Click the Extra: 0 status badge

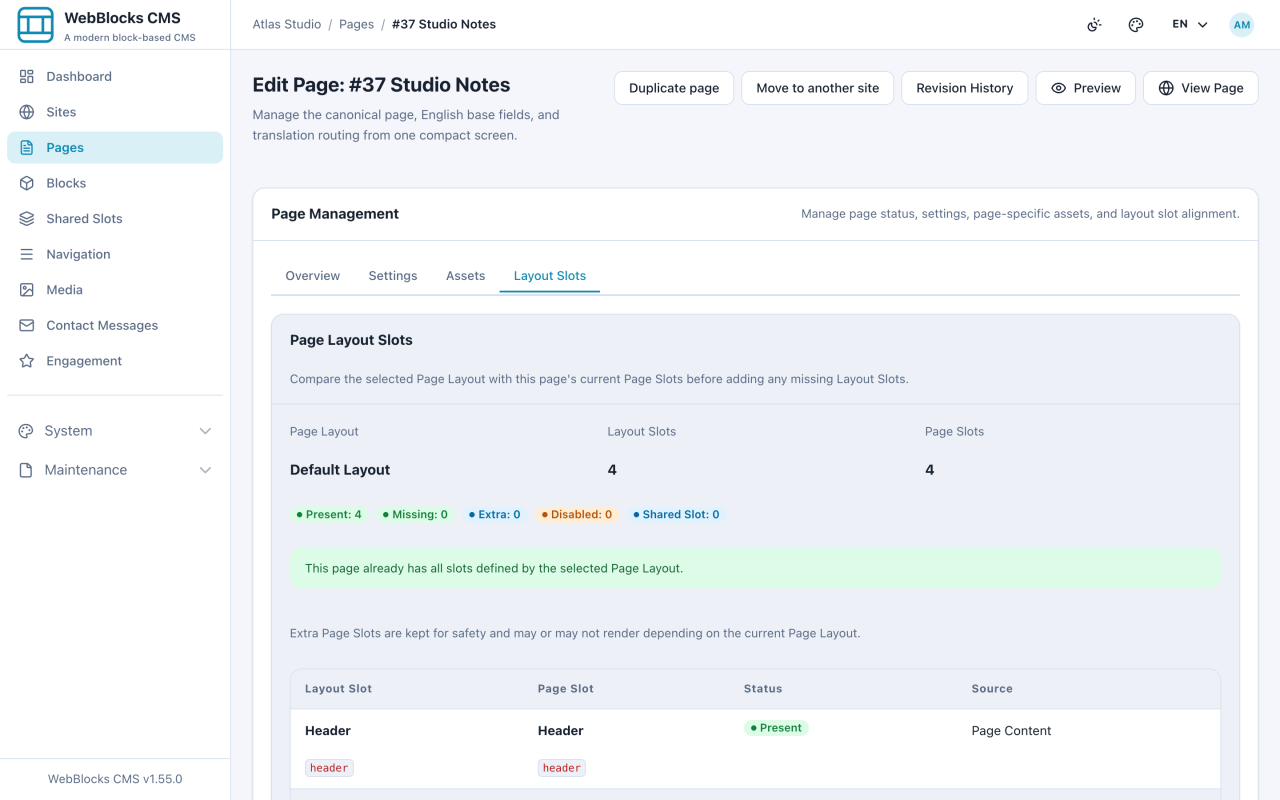[x=494, y=515]
